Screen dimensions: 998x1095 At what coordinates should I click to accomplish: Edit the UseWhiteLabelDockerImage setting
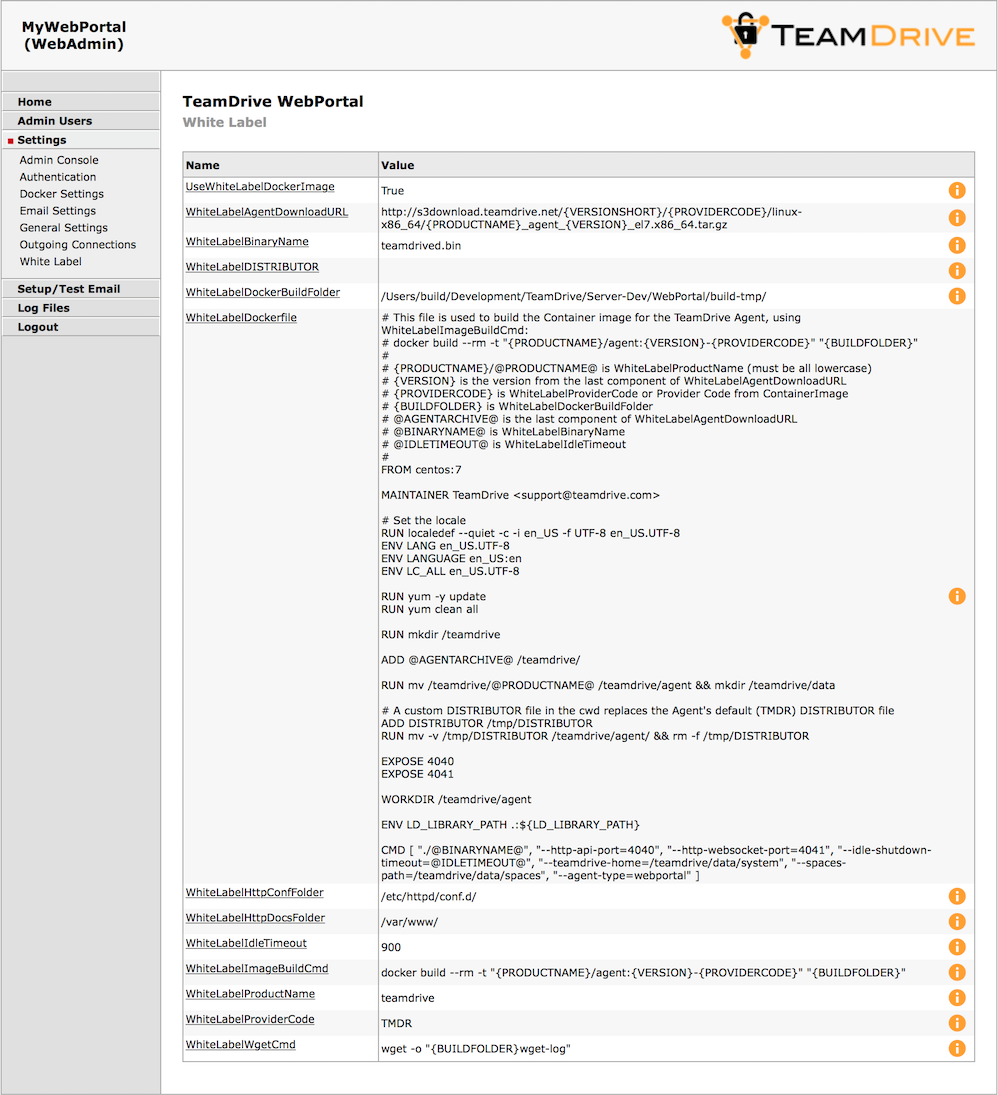coord(260,186)
